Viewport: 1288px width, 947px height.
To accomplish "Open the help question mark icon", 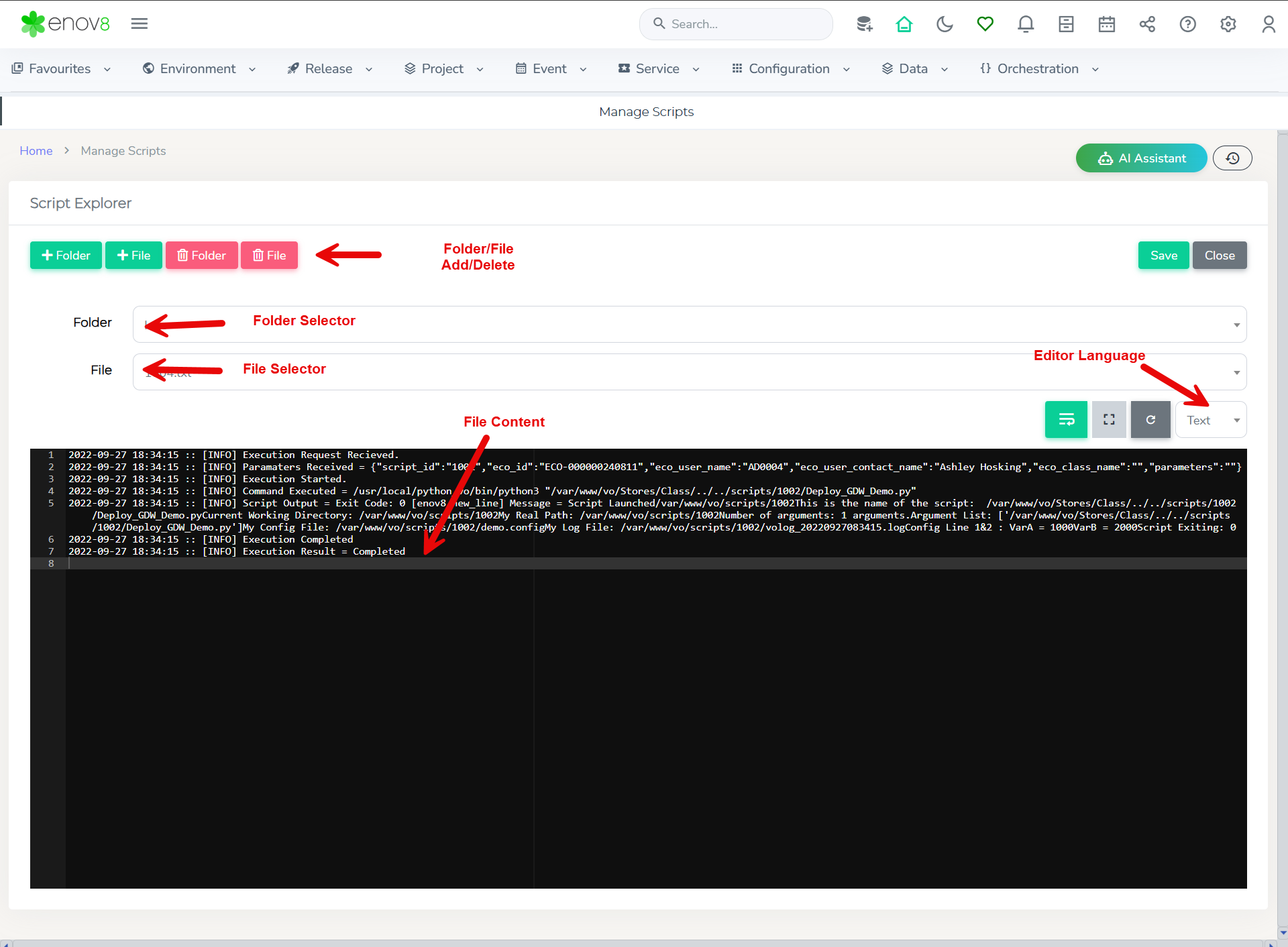I will point(1187,25).
